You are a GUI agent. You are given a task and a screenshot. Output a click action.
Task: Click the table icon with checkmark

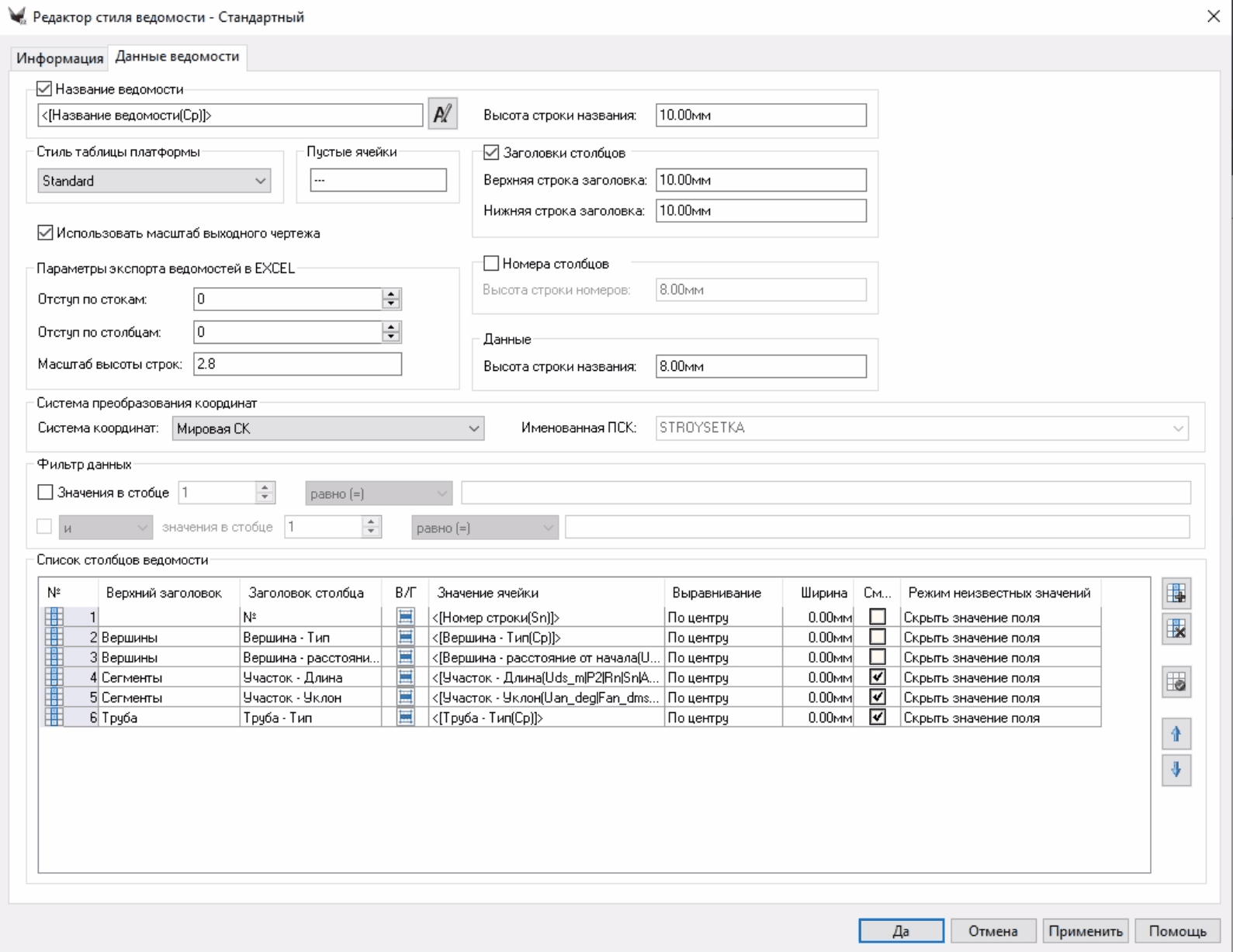click(x=1176, y=683)
